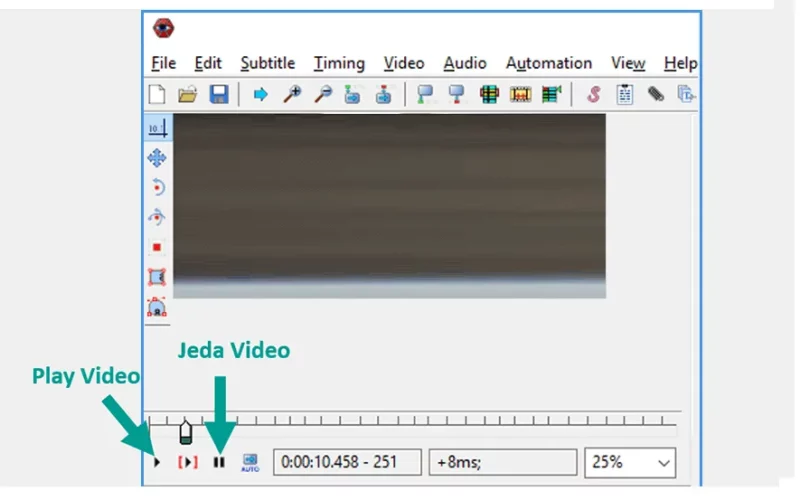Jump video to end of subtitle icon
The image size is (800, 500).
384,94
